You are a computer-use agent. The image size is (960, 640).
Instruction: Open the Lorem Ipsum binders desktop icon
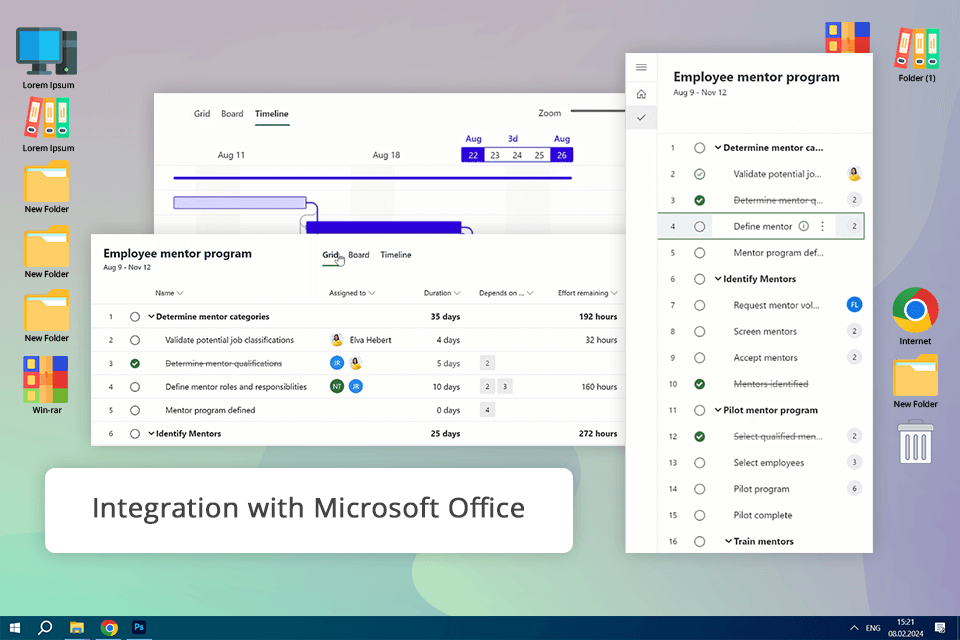pos(48,126)
